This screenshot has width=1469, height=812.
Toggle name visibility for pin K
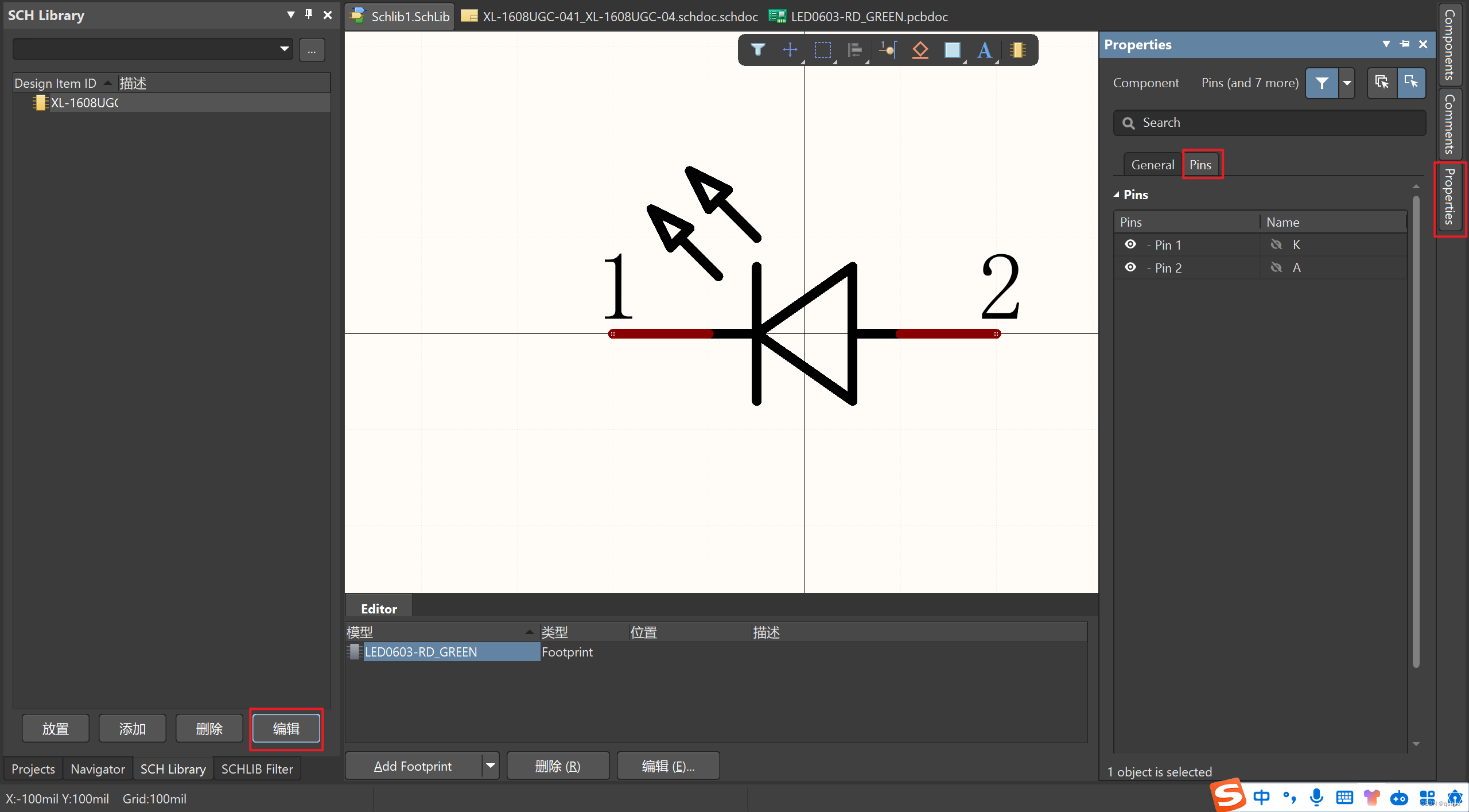tap(1276, 244)
